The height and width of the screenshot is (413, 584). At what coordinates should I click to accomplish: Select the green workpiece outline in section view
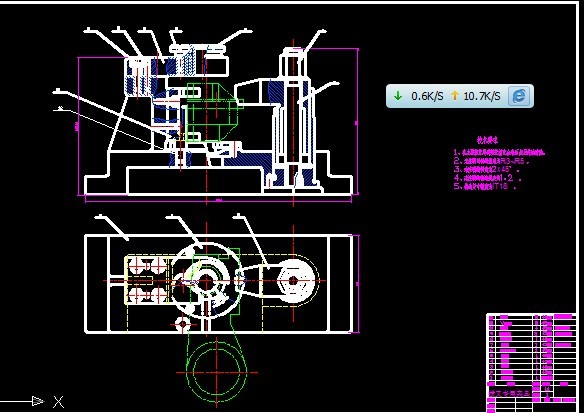tap(212, 112)
